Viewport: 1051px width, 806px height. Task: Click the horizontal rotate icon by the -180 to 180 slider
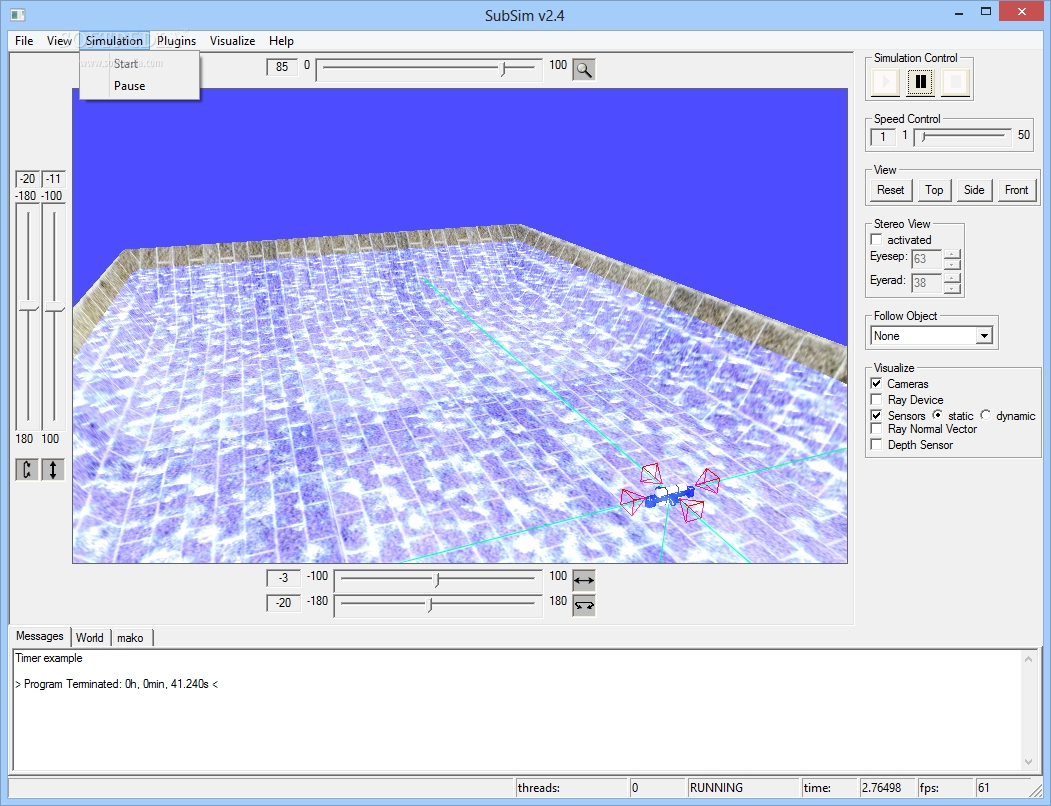click(584, 605)
